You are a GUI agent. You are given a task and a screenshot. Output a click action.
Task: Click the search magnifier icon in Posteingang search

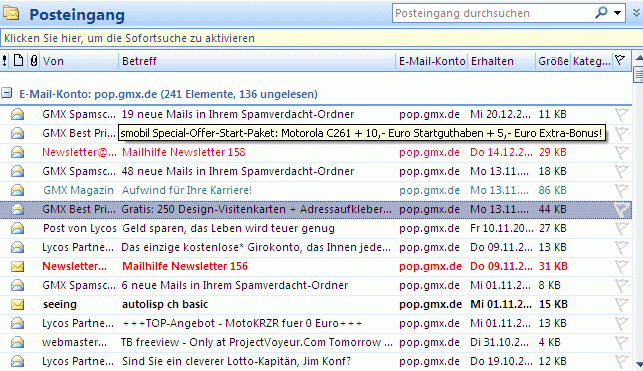coord(601,13)
